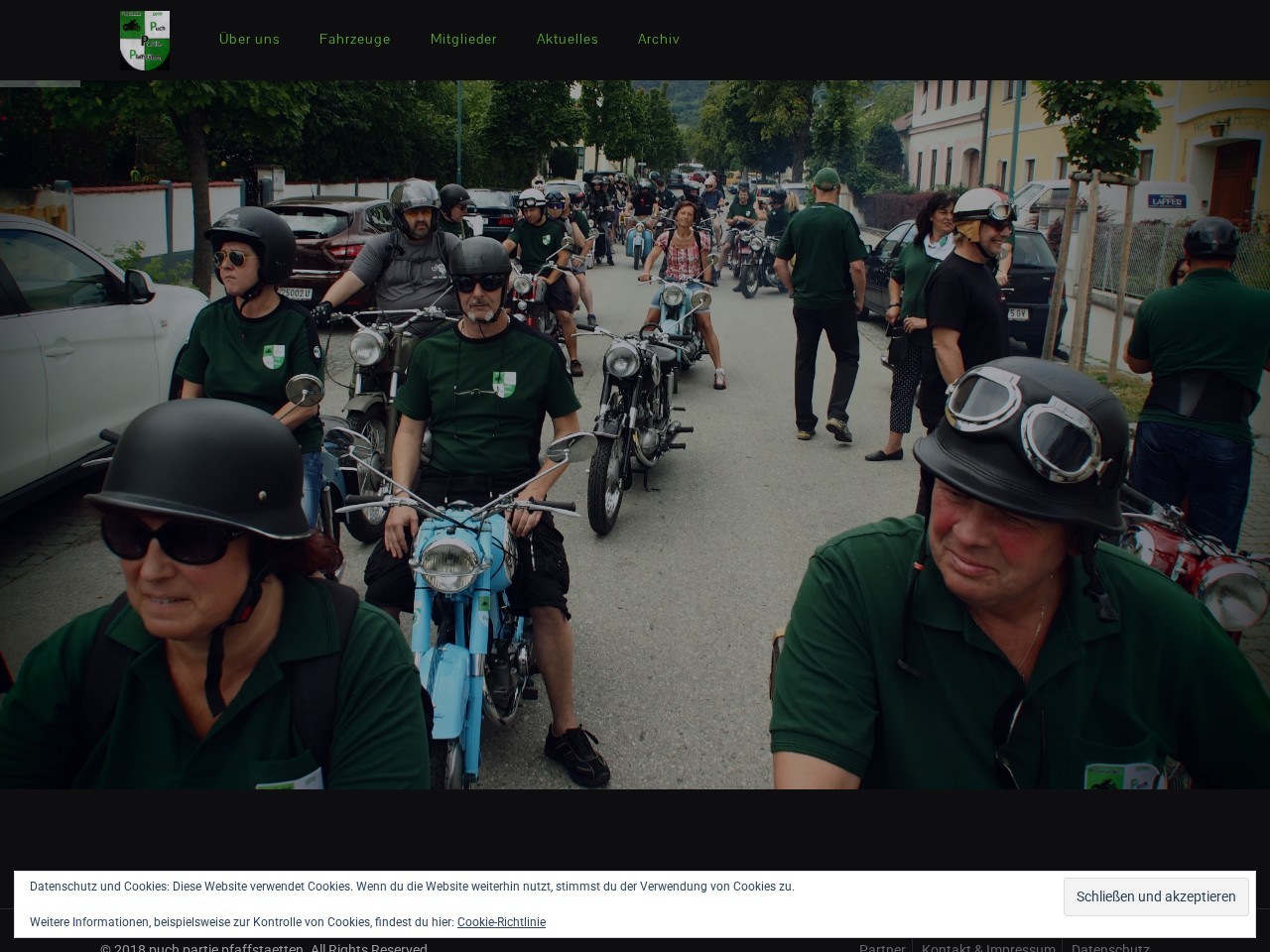Click the LAFFER sign on the building

tap(1167, 201)
